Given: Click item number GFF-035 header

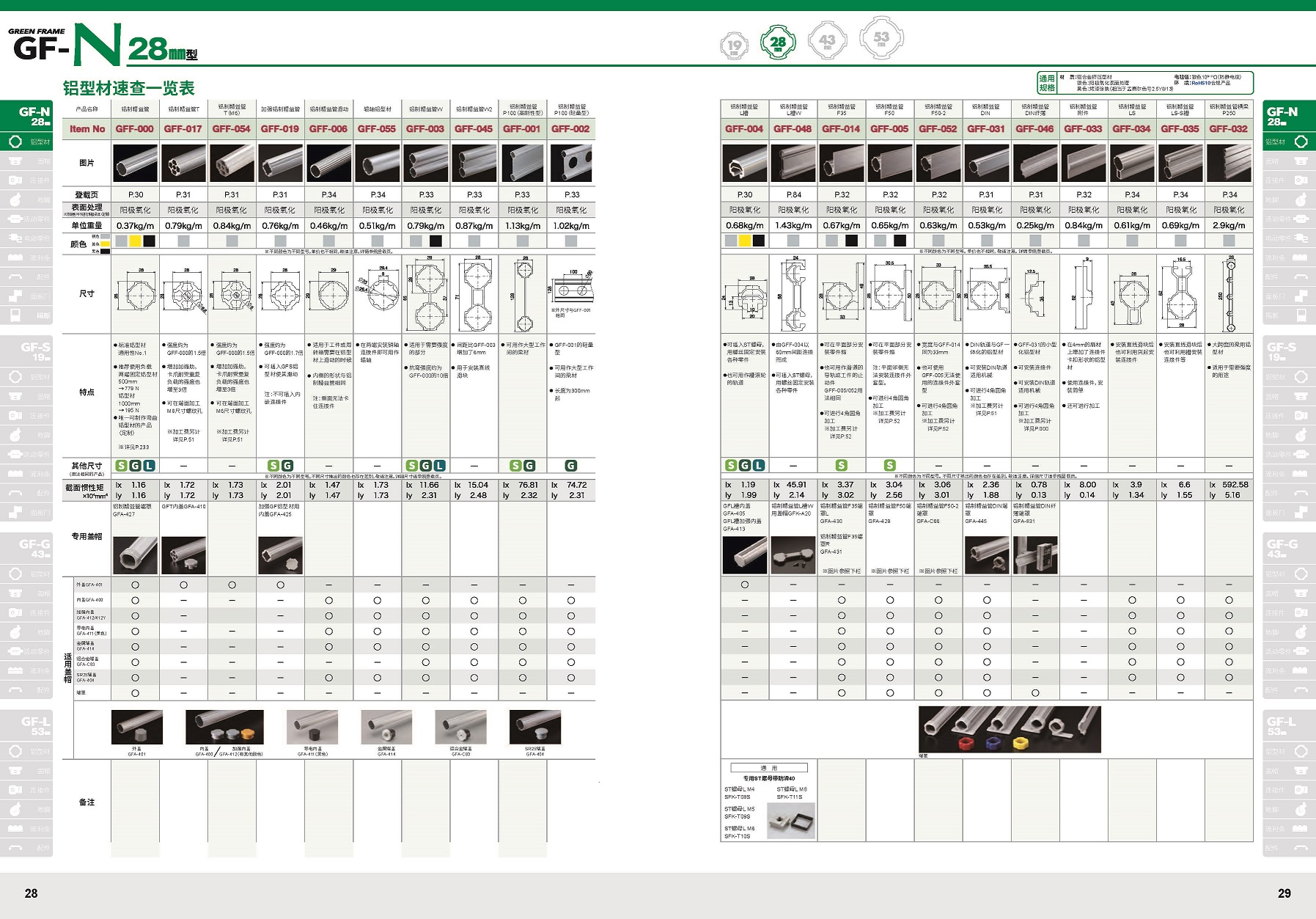Looking at the screenshot, I should tap(1180, 129).
